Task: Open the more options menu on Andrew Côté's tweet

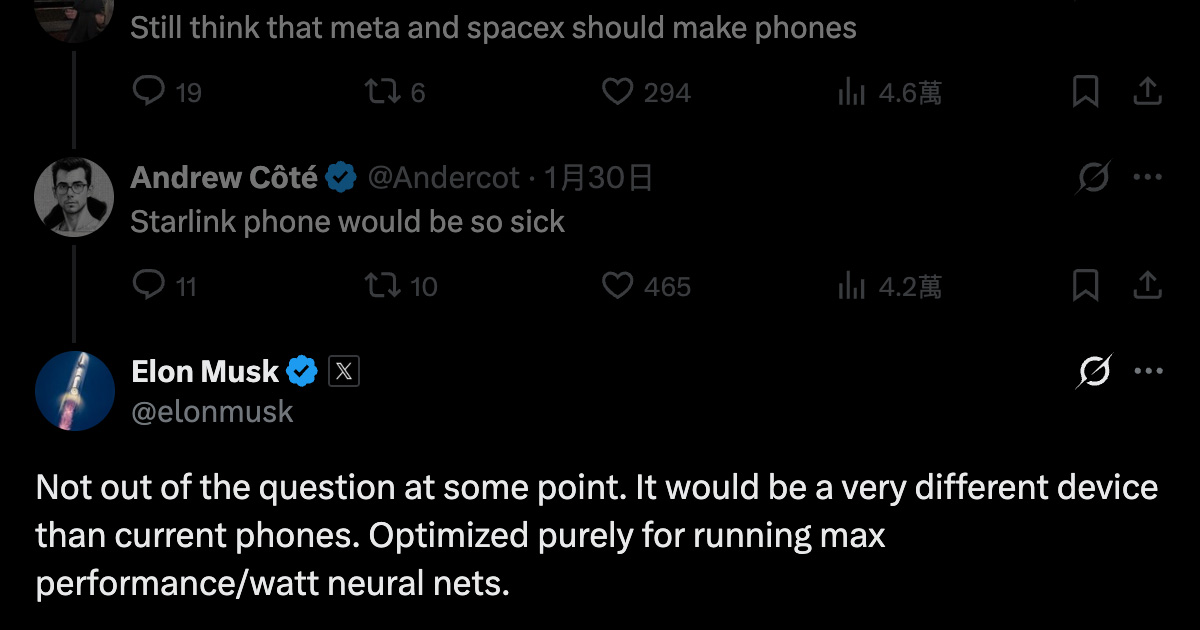Action: (x=1148, y=176)
